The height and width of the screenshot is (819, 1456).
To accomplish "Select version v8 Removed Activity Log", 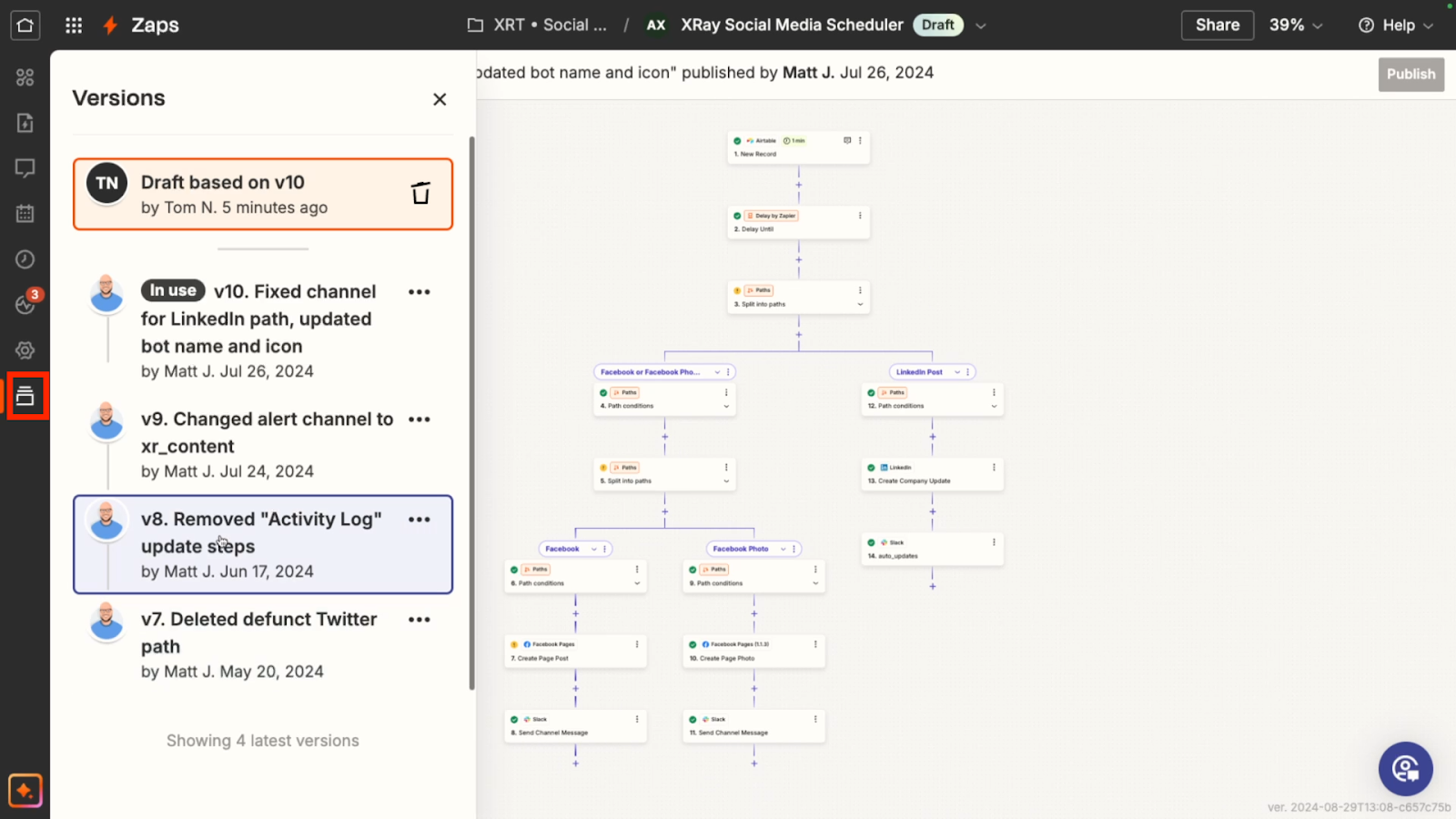I will (263, 544).
